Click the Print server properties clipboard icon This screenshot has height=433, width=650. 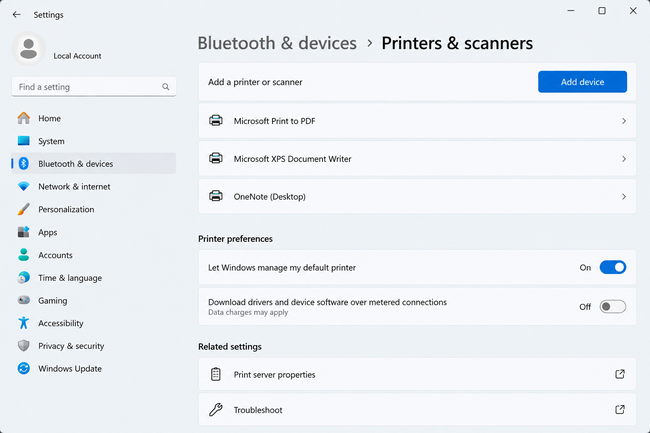(x=216, y=374)
